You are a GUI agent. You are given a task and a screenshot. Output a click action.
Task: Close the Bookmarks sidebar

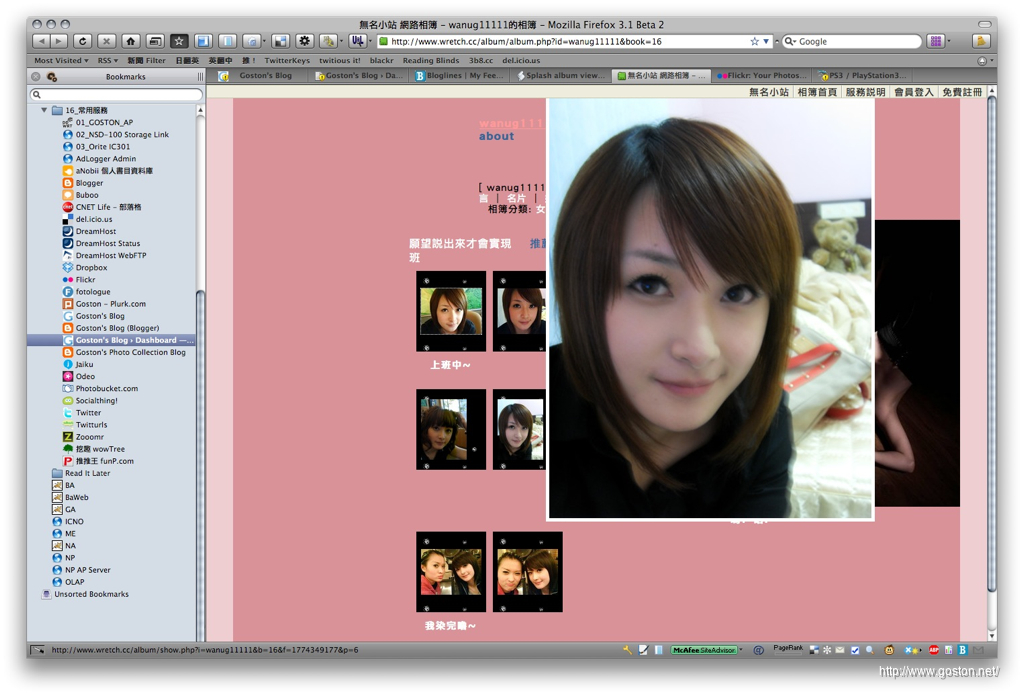[x=36, y=76]
